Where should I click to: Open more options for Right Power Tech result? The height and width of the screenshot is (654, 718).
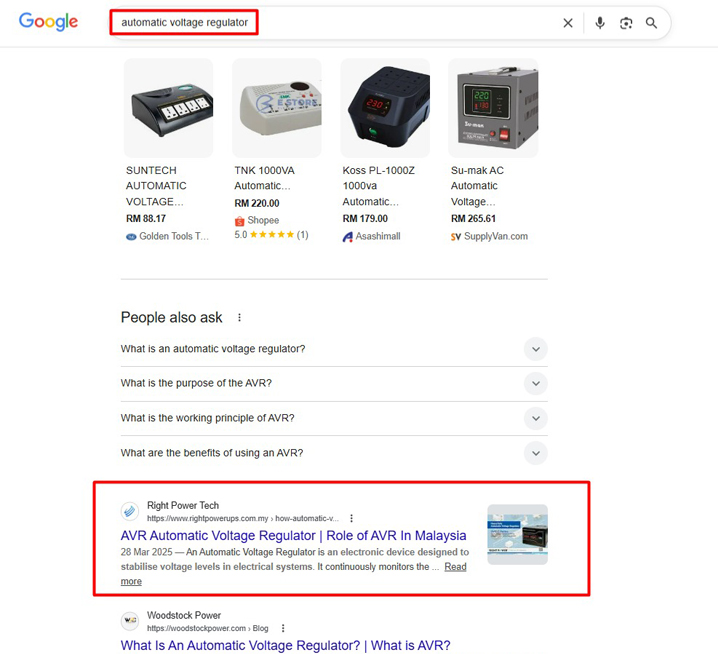click(351, 518)
